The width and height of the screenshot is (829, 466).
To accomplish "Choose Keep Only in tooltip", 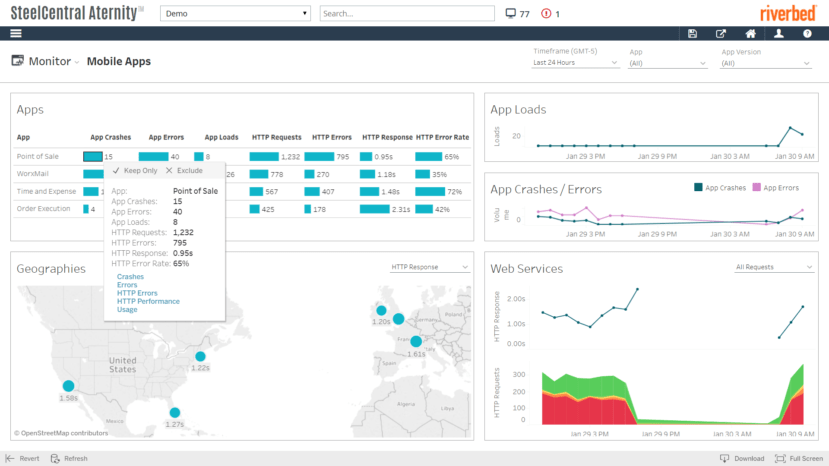I will pyautogui.click(x=135, y=170).
